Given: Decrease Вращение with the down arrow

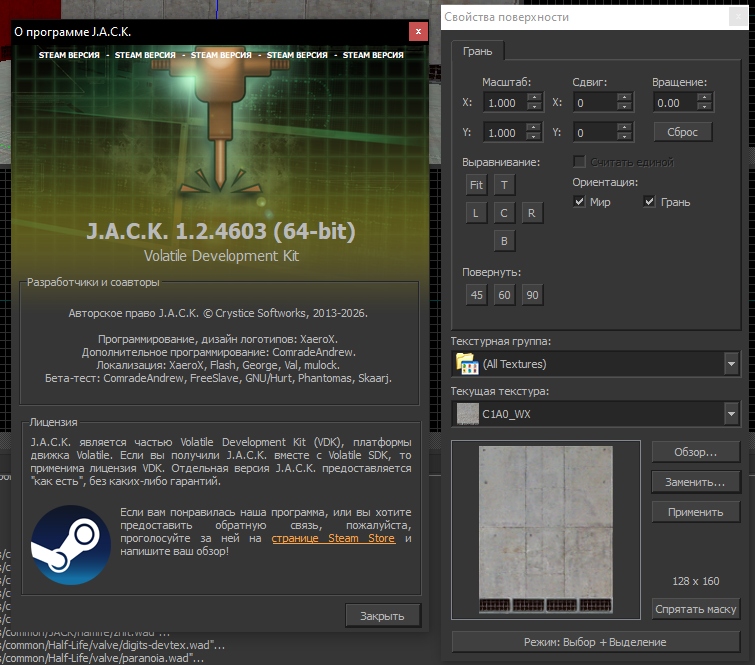Looking at the screenshot, I should pyautogui.click(x=704, y=107).
